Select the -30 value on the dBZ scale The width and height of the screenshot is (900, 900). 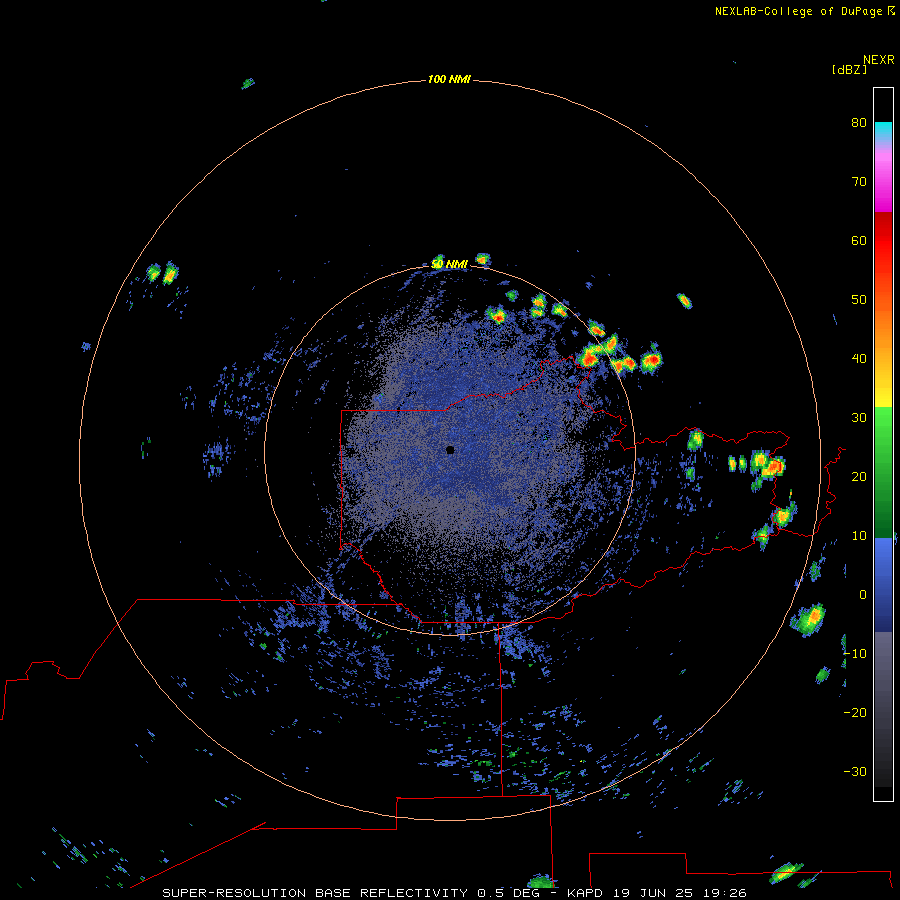click(855, 771)
